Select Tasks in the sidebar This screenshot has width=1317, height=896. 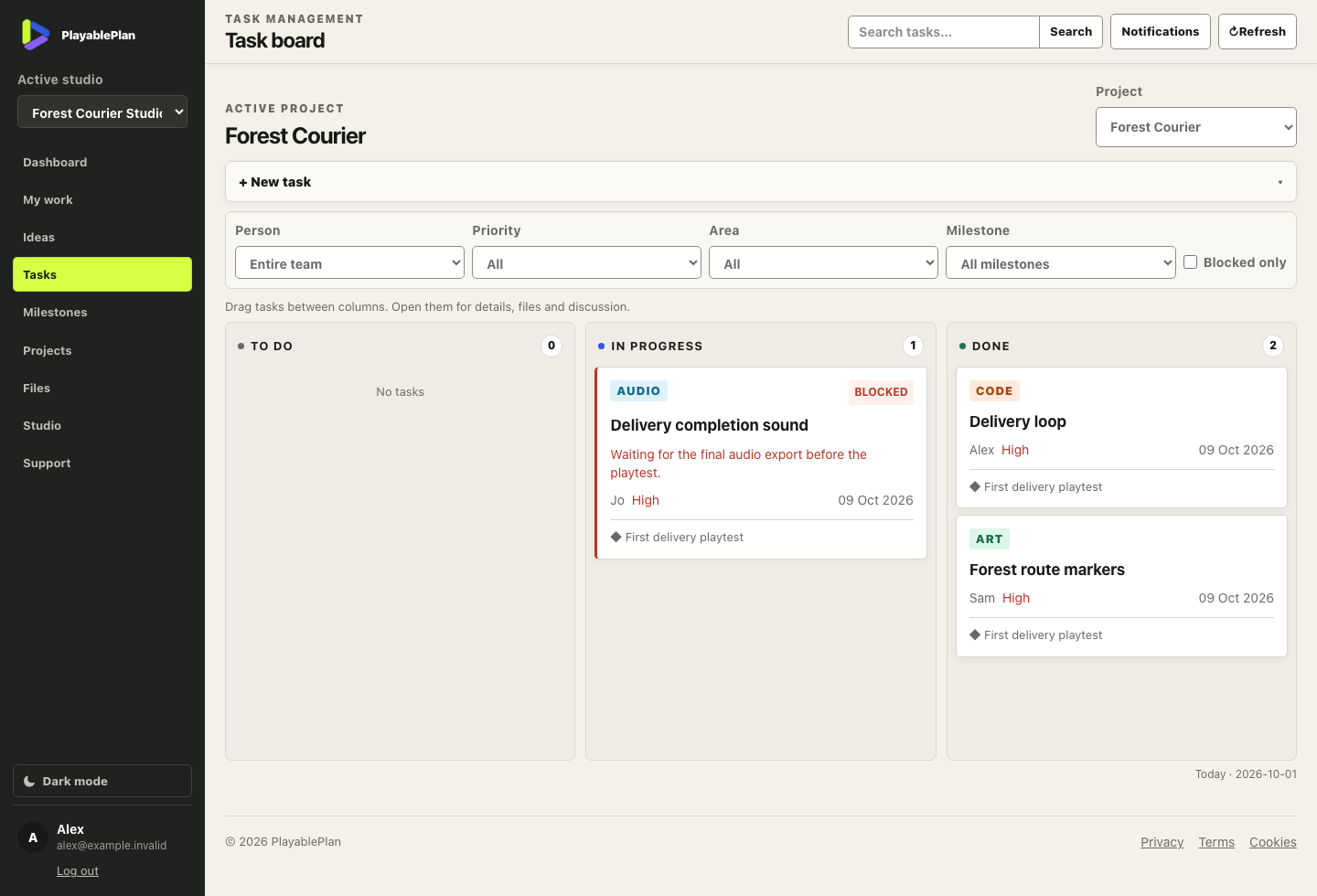pyautogui.click(x=102, y=274)
